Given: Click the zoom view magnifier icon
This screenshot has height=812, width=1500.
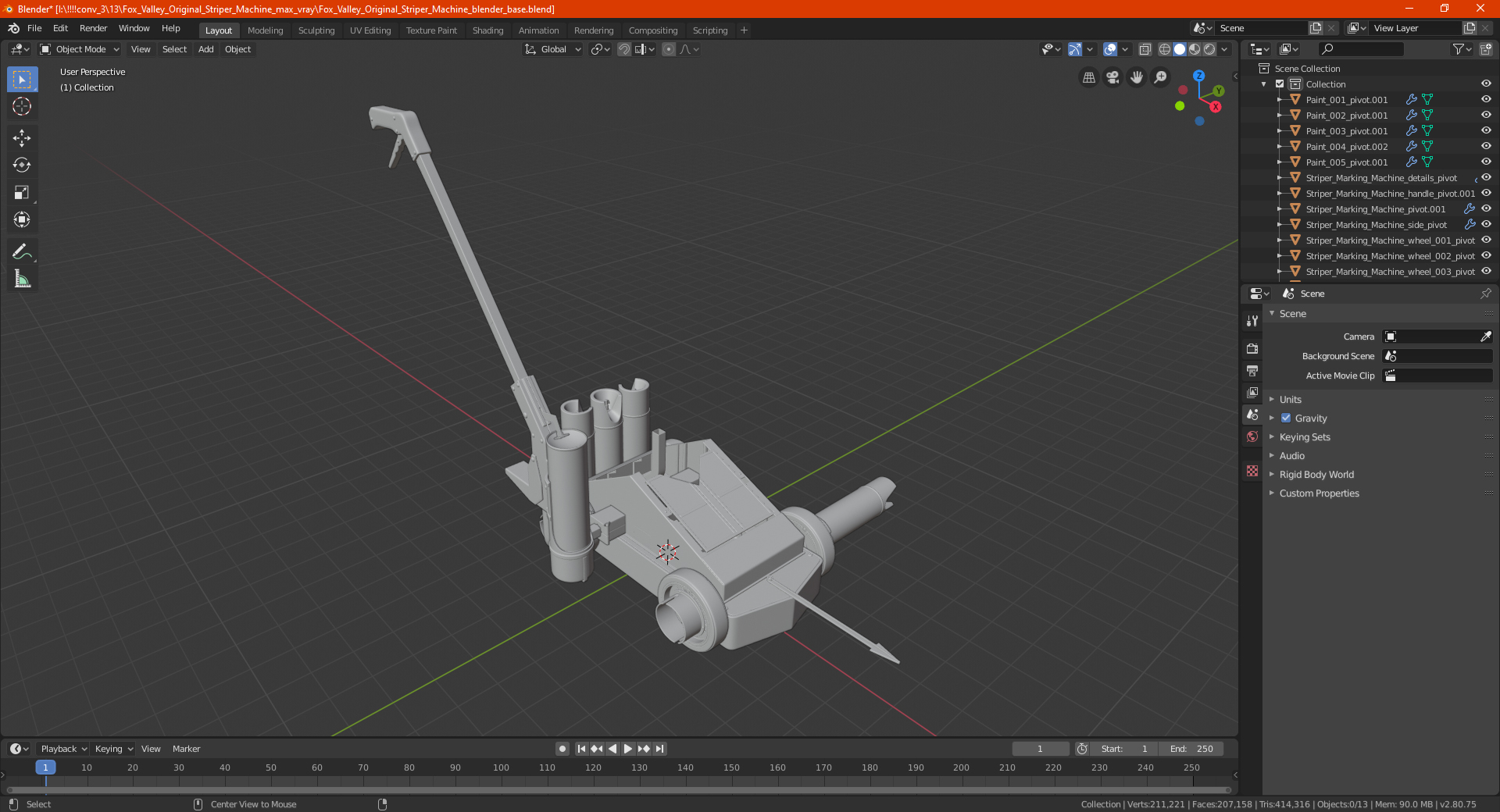Looking at the screenshot, I should pyautogui.click(x=1161, y=77).
